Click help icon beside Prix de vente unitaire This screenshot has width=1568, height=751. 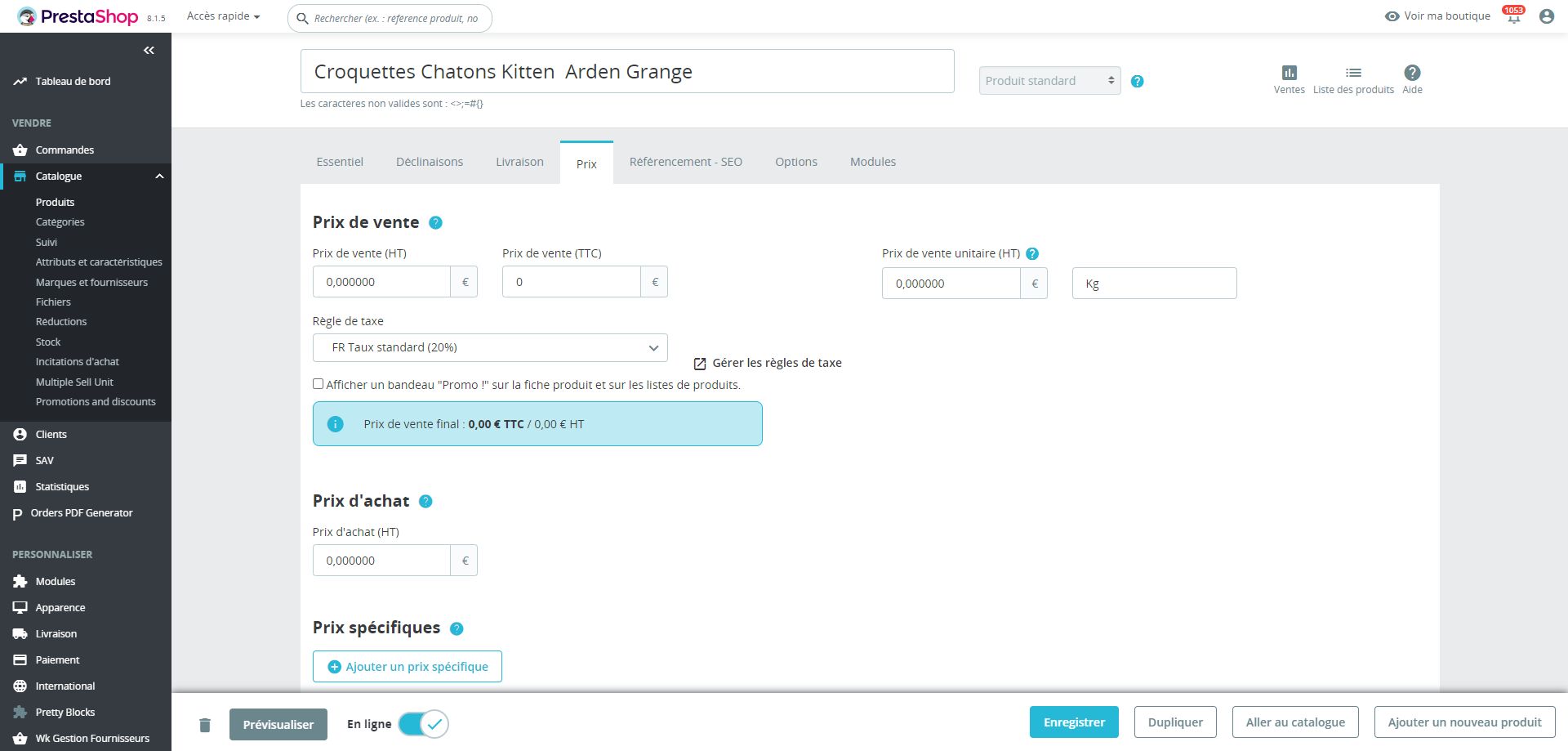pyautogui.click(x=1032, y=253)
